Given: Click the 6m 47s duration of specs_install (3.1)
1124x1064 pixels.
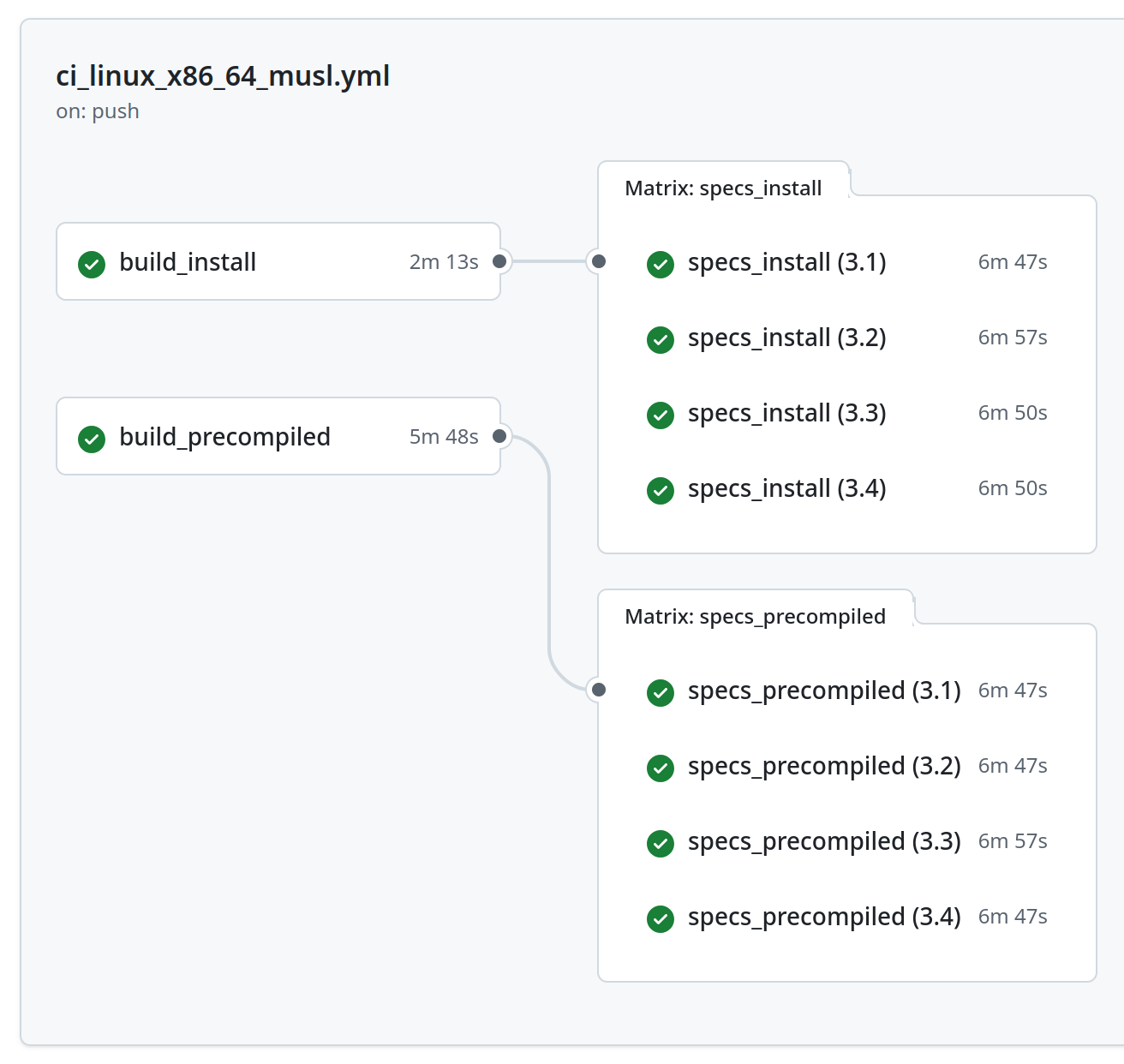Looking at the screenshot, I should click(x=1013, y=262).
